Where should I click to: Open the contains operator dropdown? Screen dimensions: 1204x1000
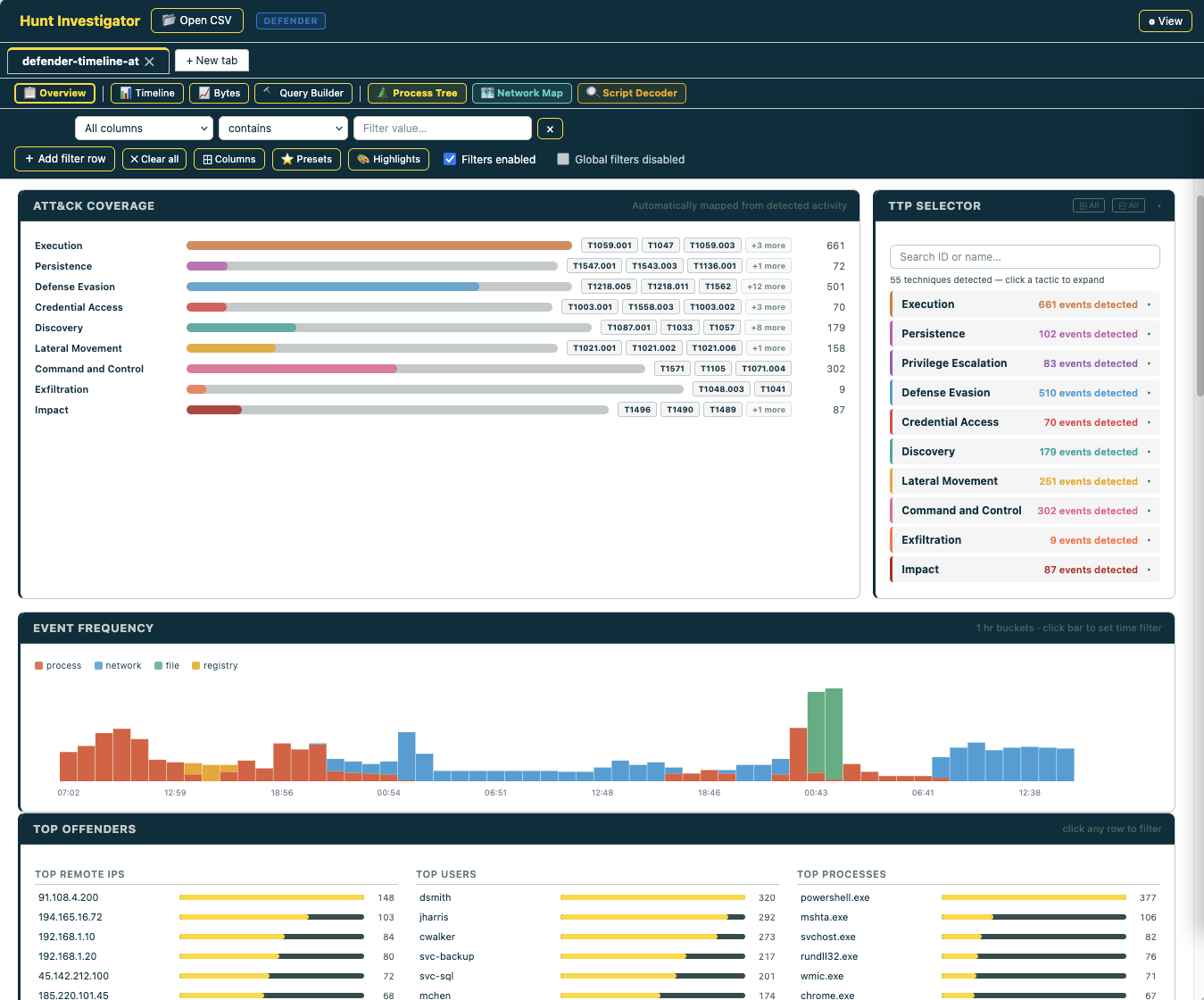283,129
